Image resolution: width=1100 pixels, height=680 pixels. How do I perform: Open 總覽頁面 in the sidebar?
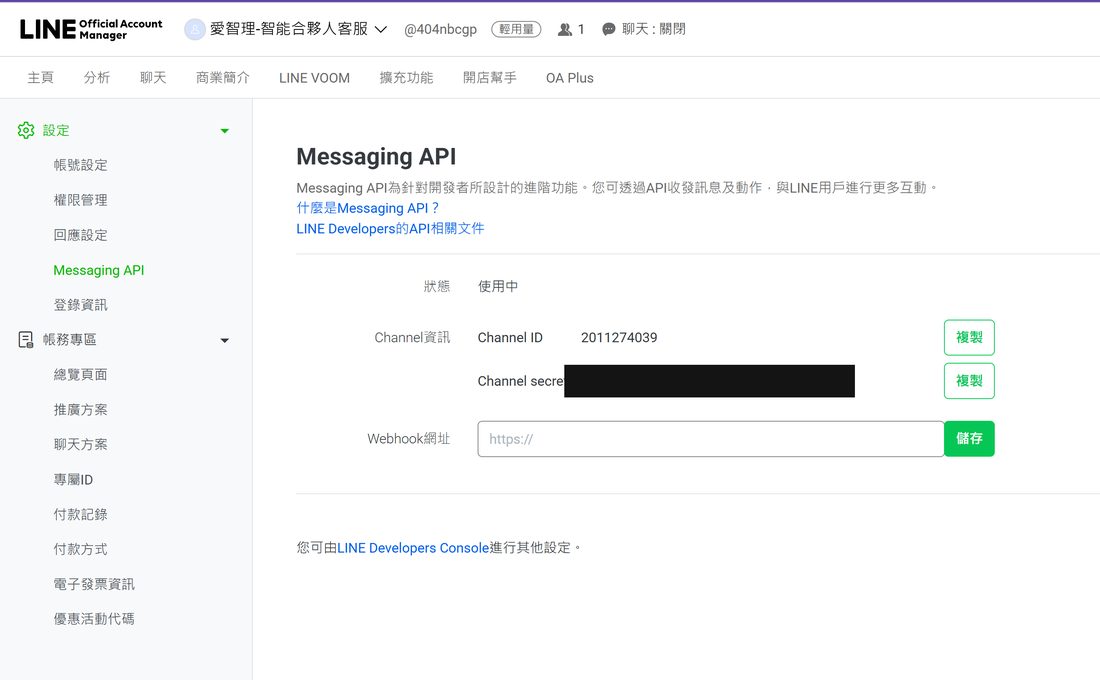81,375
